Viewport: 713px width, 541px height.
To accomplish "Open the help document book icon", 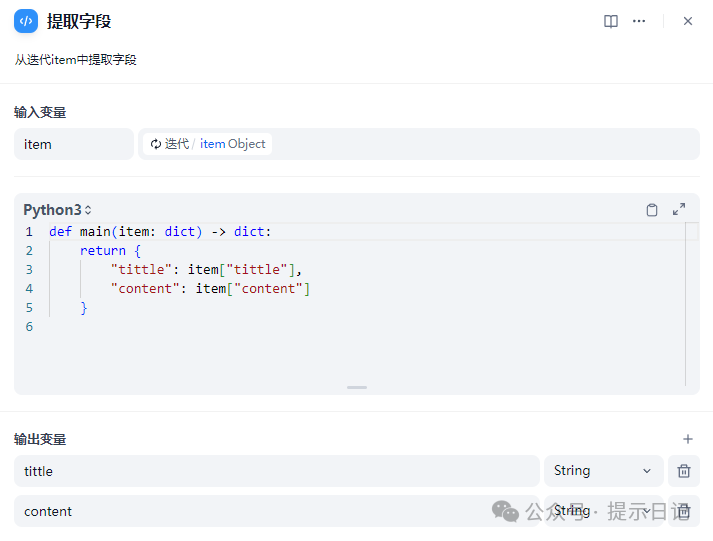I will [611, 21].
